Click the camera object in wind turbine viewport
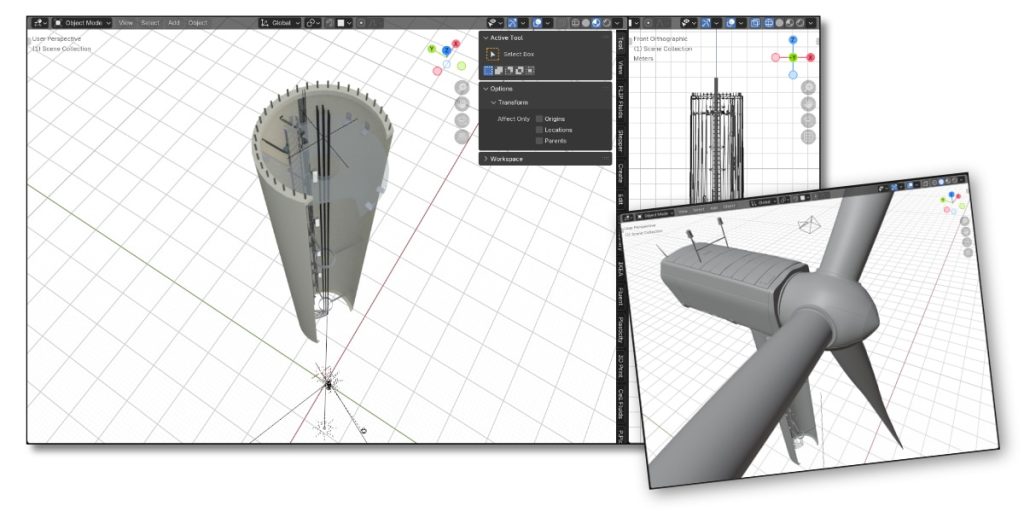 point(810,225)
